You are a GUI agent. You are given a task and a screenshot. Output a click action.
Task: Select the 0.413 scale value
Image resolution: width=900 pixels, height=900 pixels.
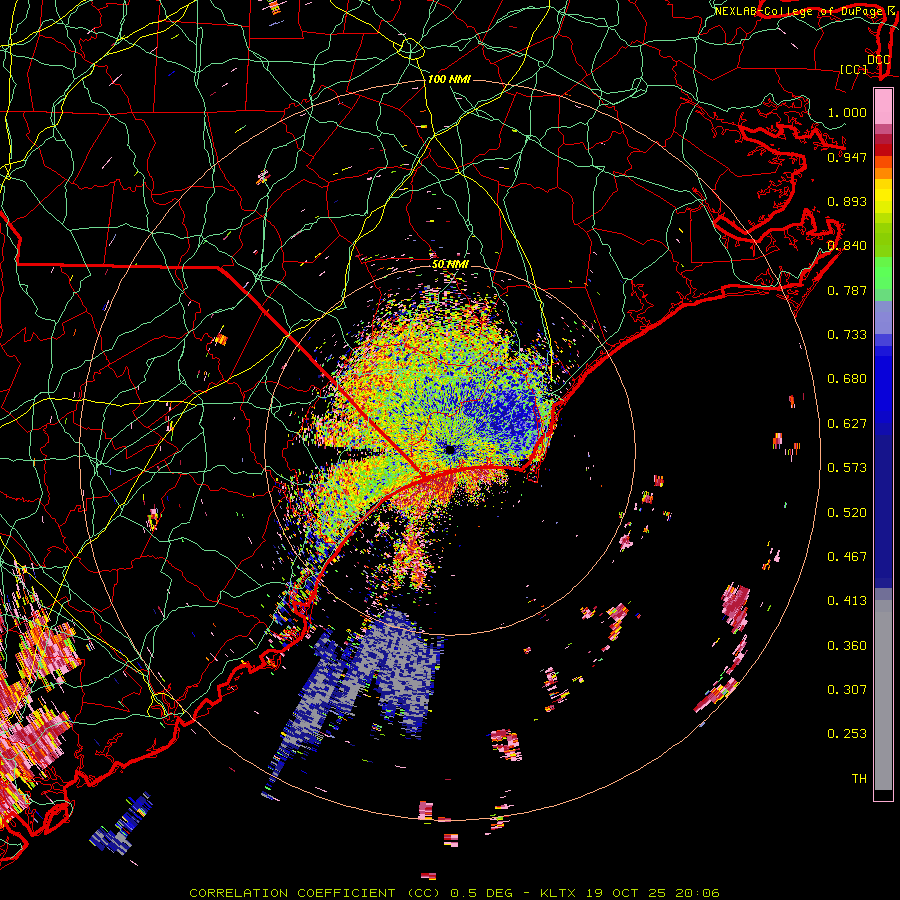pyautogui.click(x=847, y=601)
